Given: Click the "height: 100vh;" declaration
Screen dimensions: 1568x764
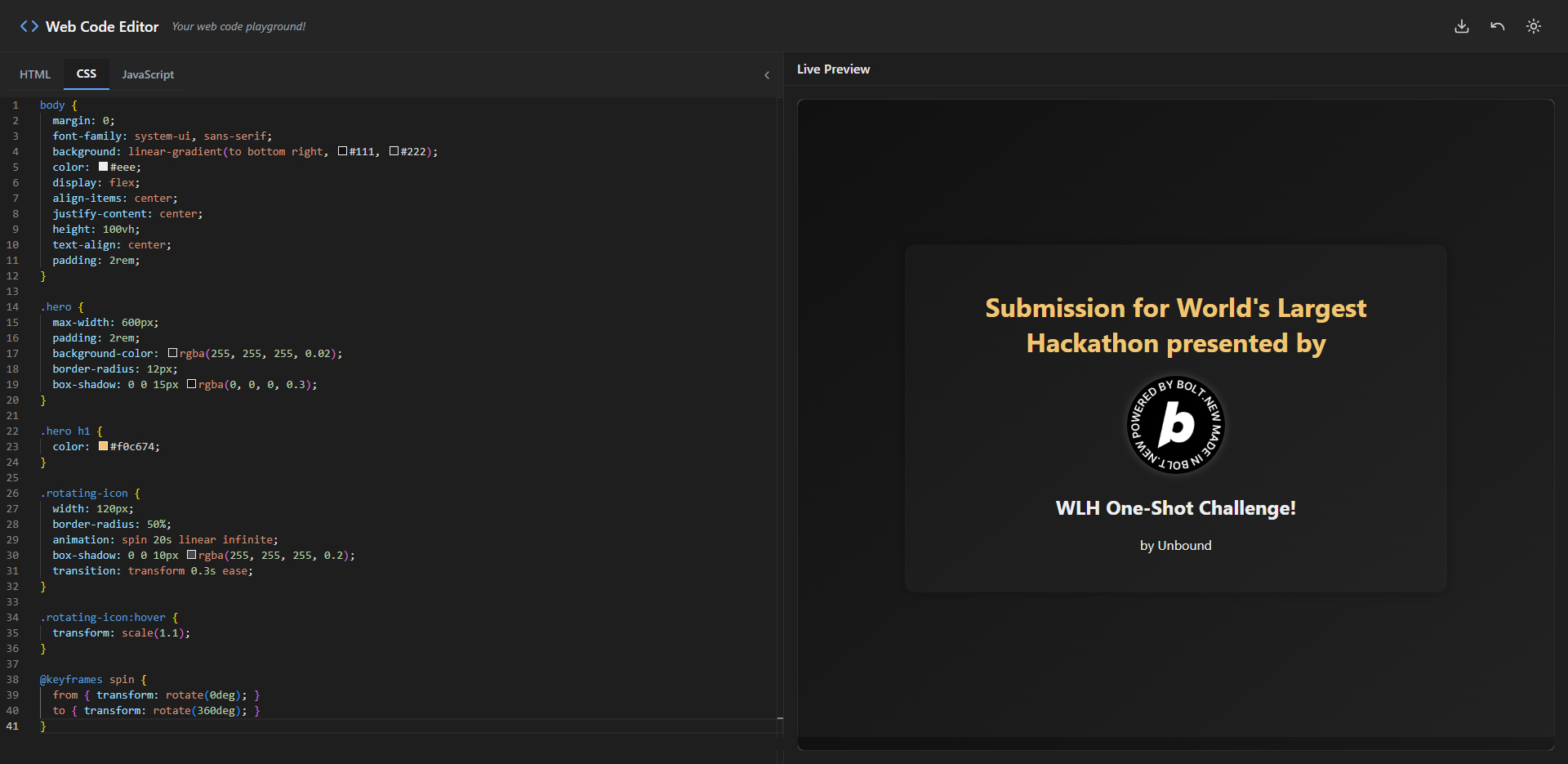Looking at the screenshot, I should 96,229.
